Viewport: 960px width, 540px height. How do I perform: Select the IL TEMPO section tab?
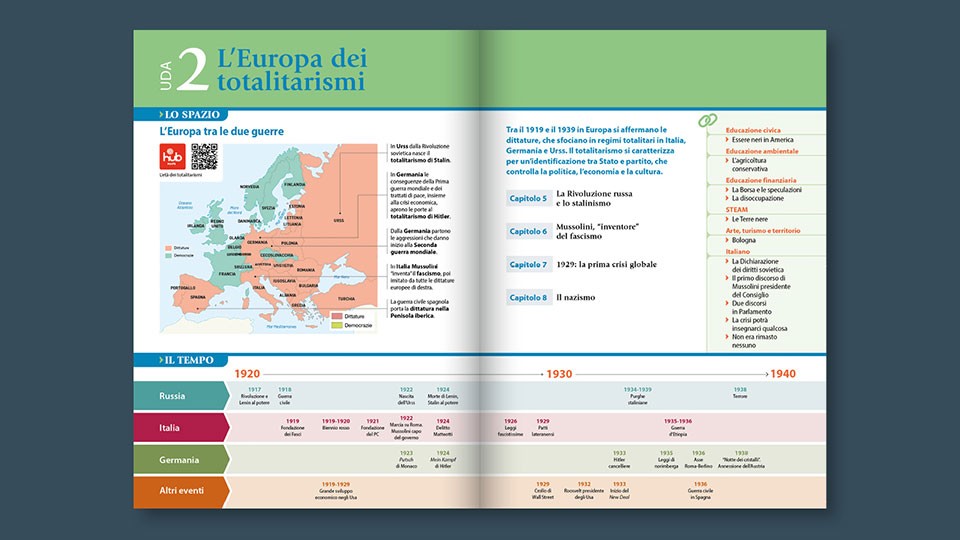coord(181,360)
